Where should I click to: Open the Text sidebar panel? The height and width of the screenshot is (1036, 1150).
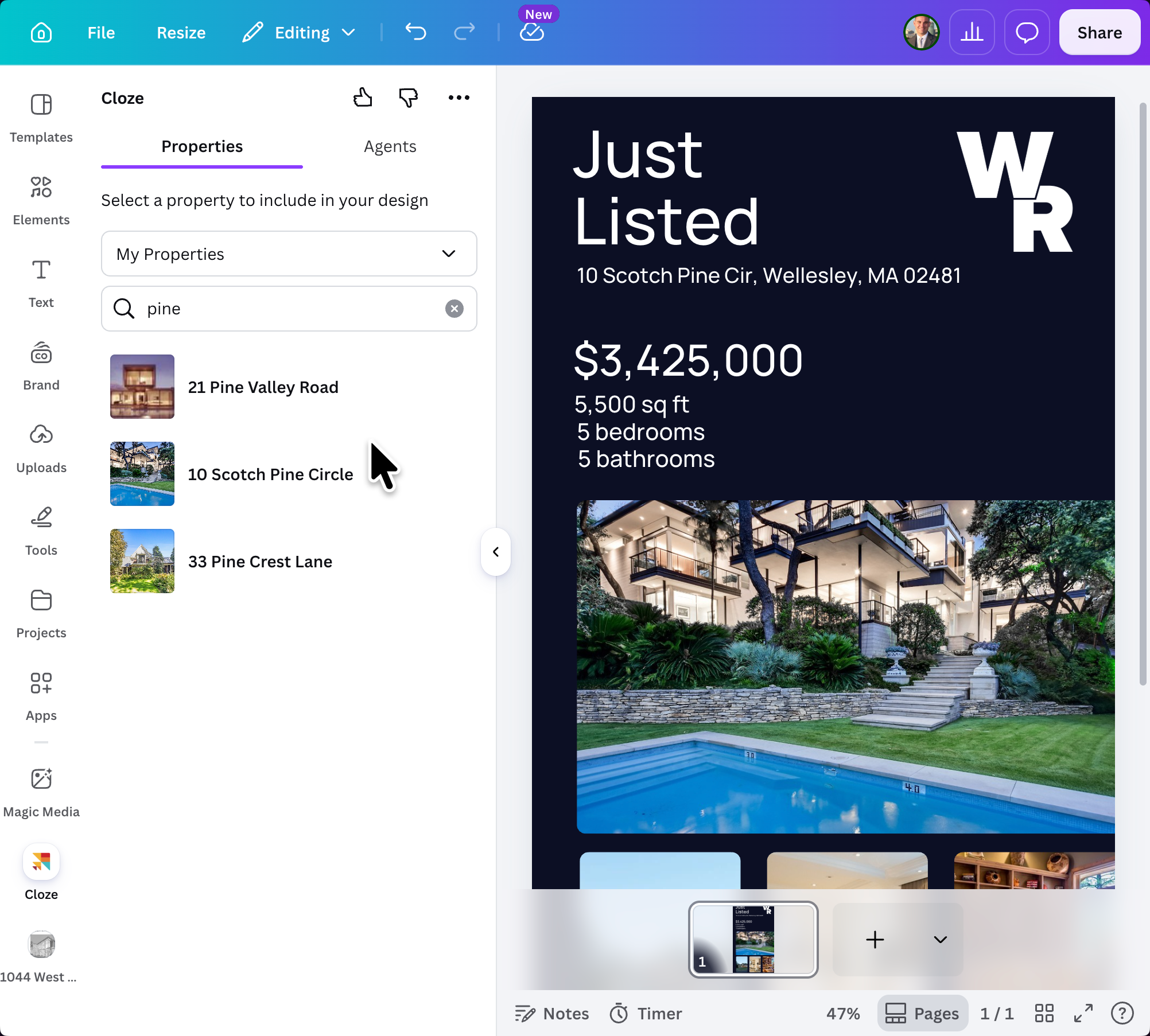tap(41, 283)
